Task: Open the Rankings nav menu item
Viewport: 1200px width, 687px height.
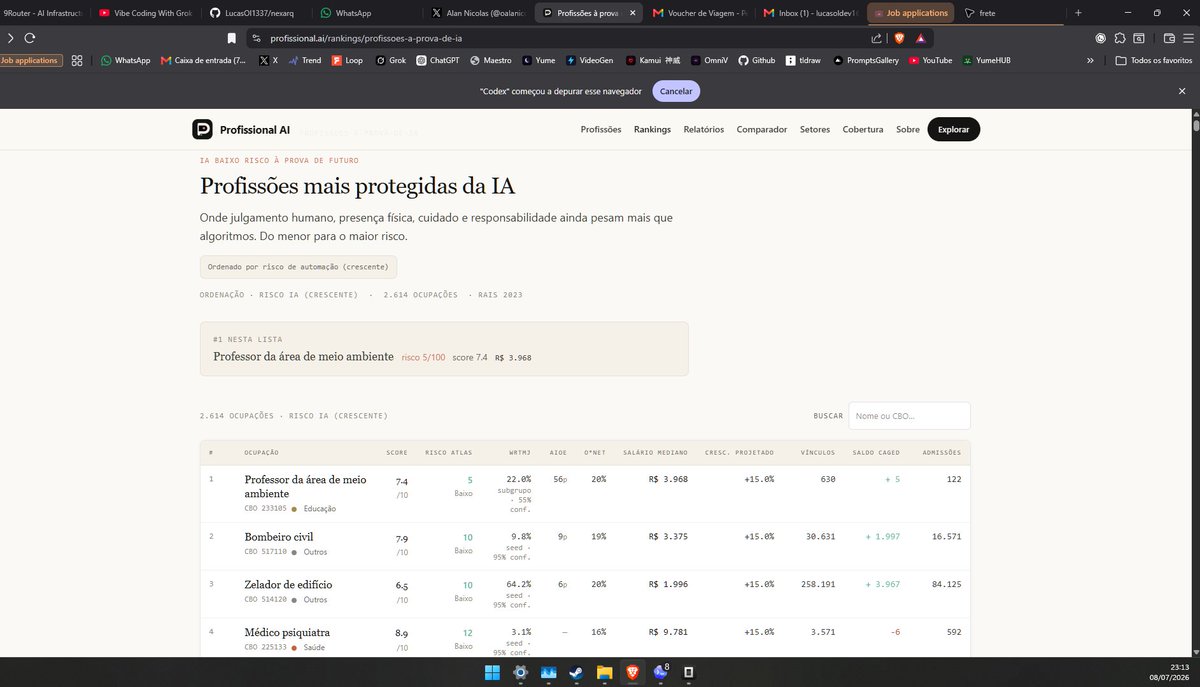Action: 652,130
